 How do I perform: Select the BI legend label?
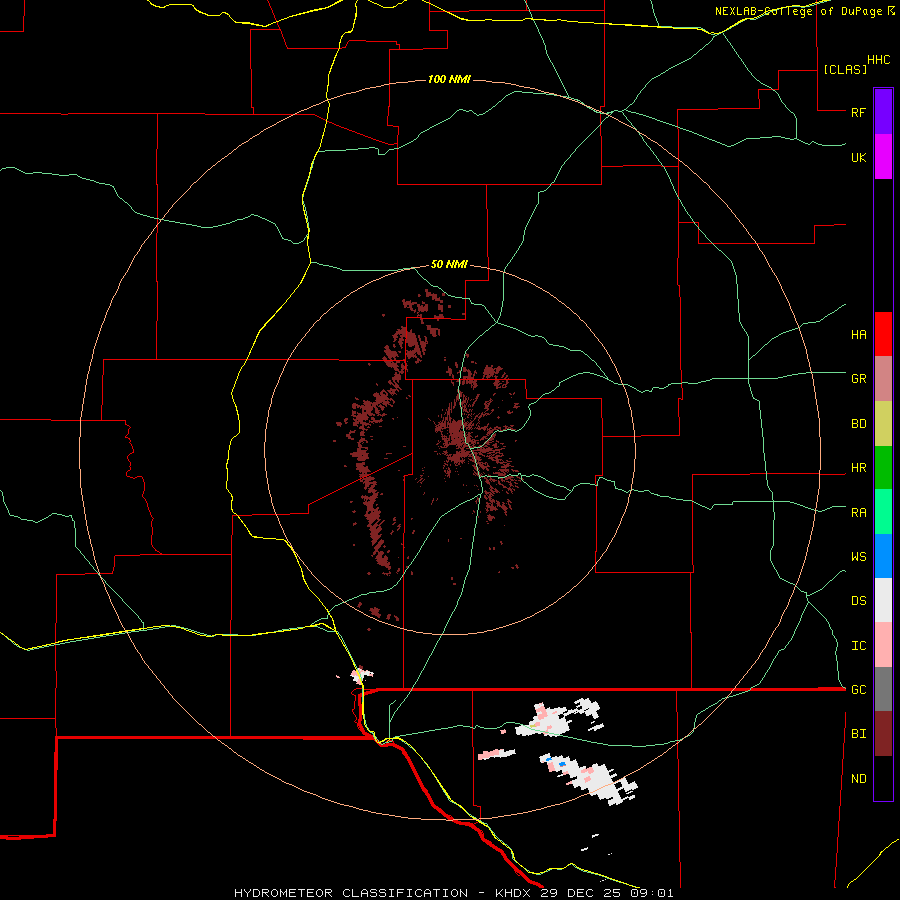pos(858,734)
